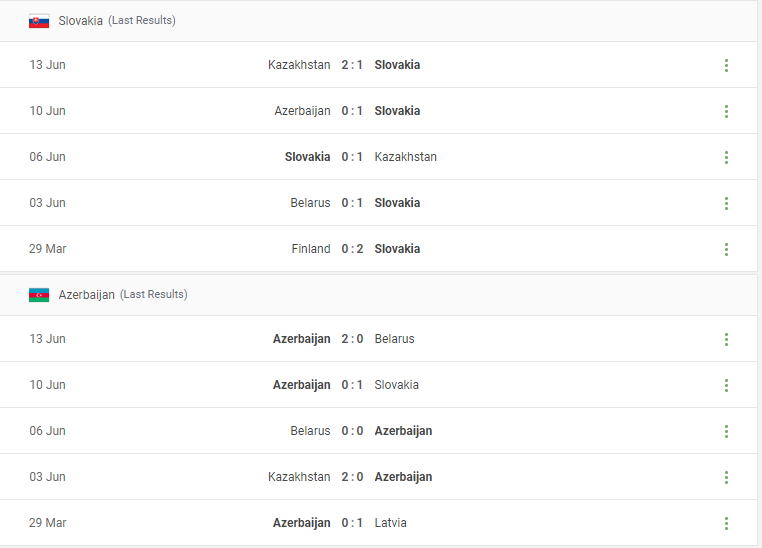Screen dimensions: 762x548
Task: Open kebab menu for Belarus 0:1 Slovakia
Action: click(x=726, y=203)
